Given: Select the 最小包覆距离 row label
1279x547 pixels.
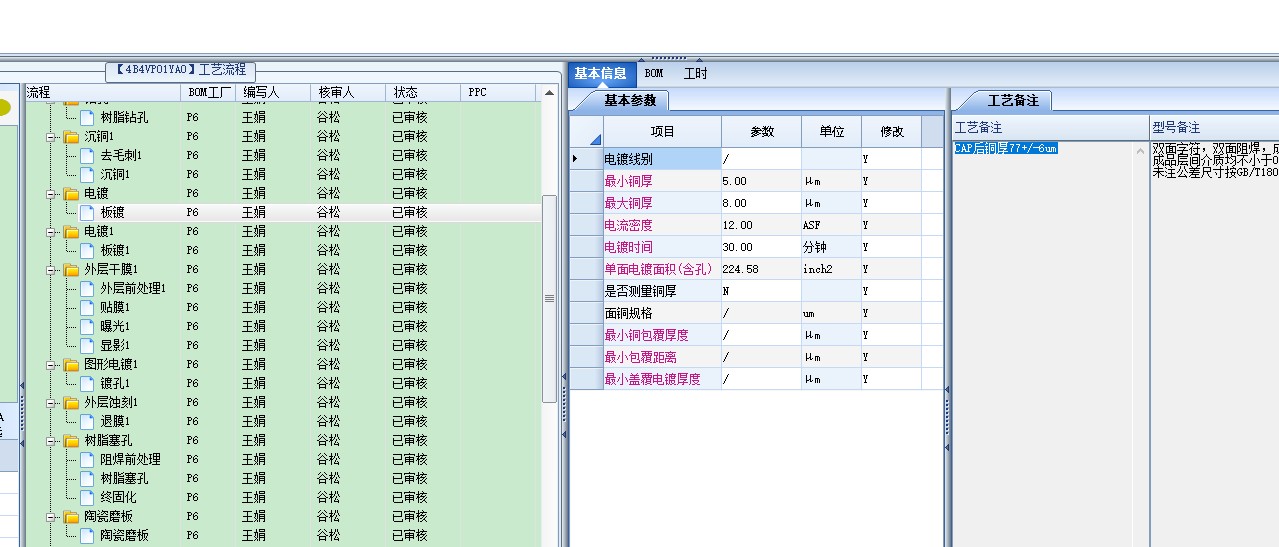Looking at the screenshot, I should point(662,357).
